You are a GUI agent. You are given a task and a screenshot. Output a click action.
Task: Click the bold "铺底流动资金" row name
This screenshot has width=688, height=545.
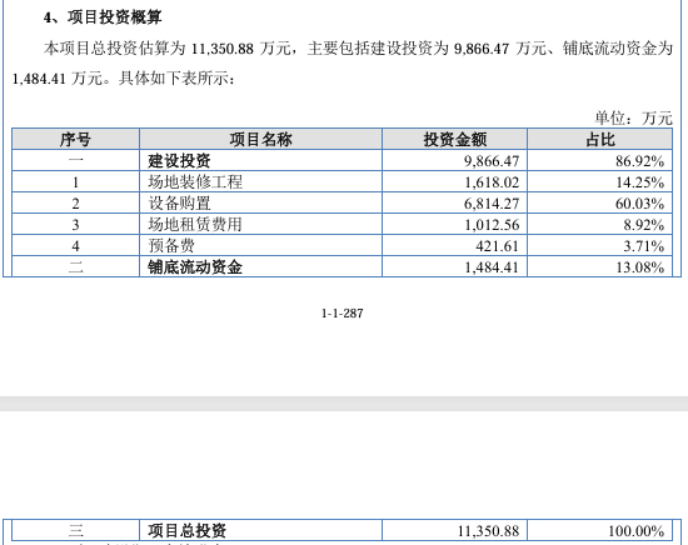tap(195, 267)
